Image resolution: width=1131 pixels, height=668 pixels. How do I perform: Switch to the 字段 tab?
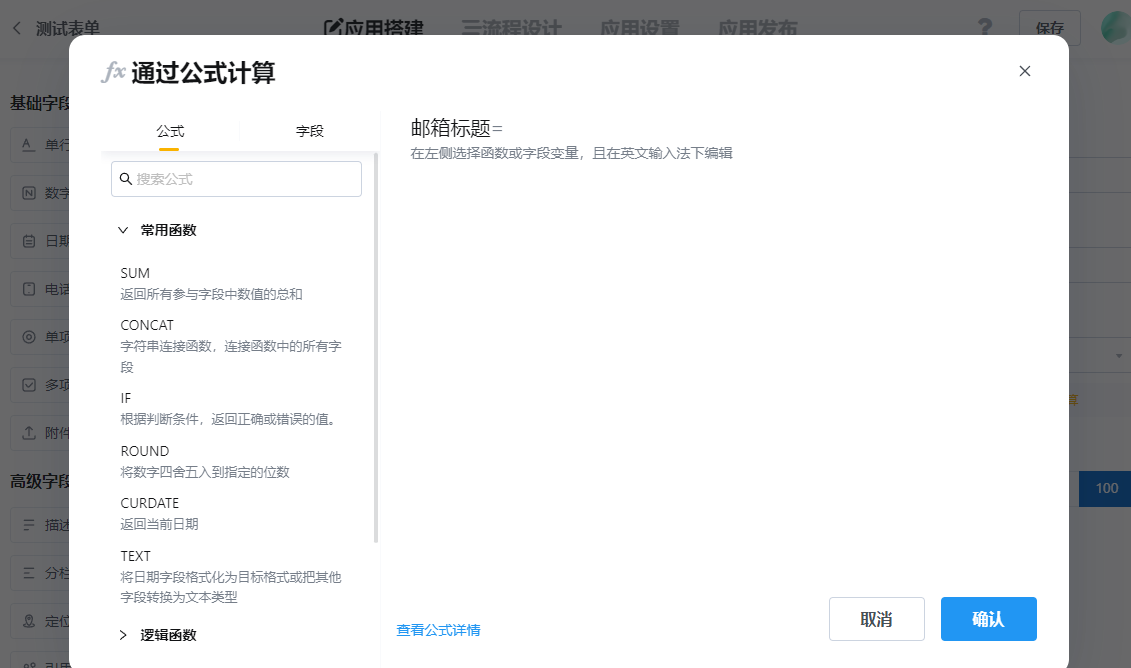[310, 131]
